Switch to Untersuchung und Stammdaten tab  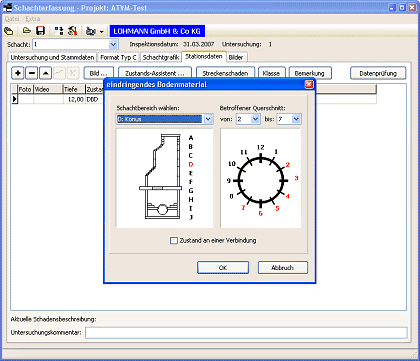tap(52, 57)
